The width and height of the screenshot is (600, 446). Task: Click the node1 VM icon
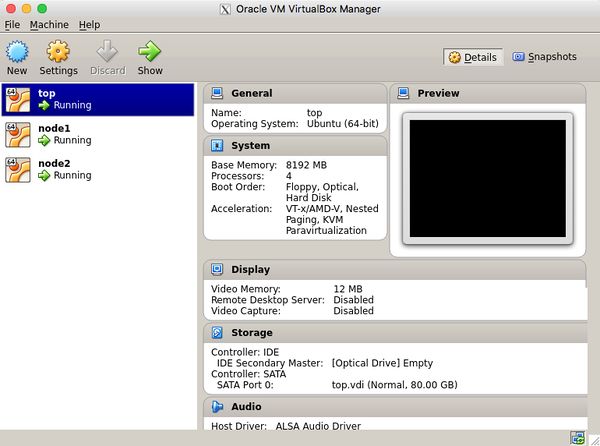(18, 134)
